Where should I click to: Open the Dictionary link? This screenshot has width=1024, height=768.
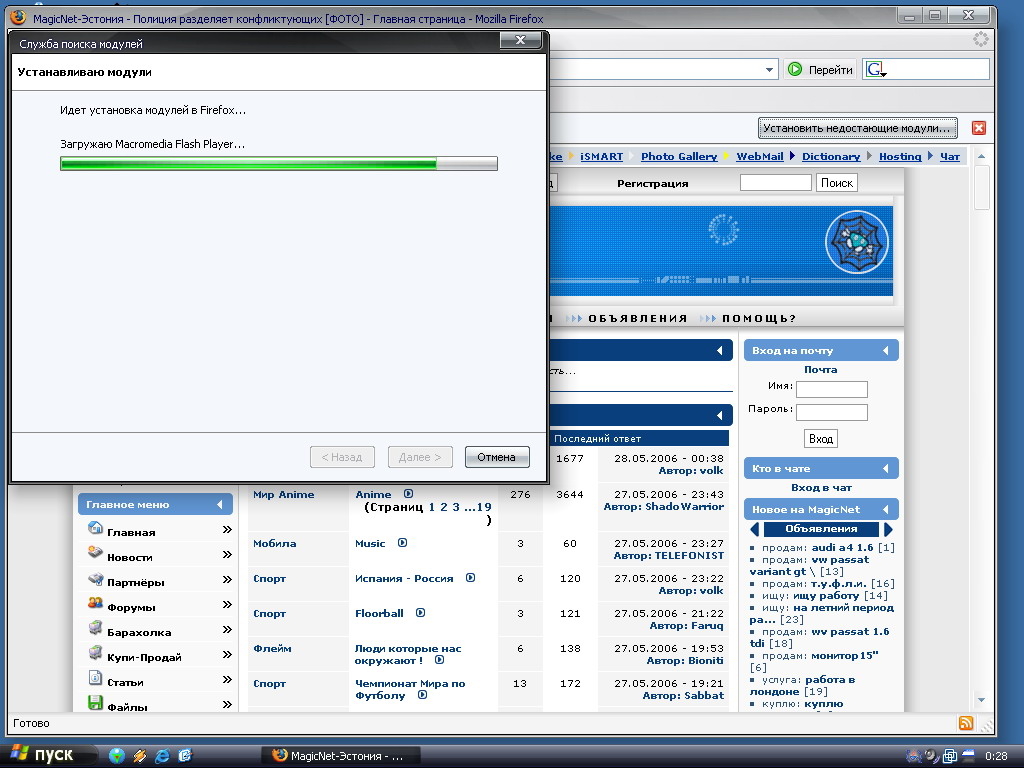tap(831, 157)
